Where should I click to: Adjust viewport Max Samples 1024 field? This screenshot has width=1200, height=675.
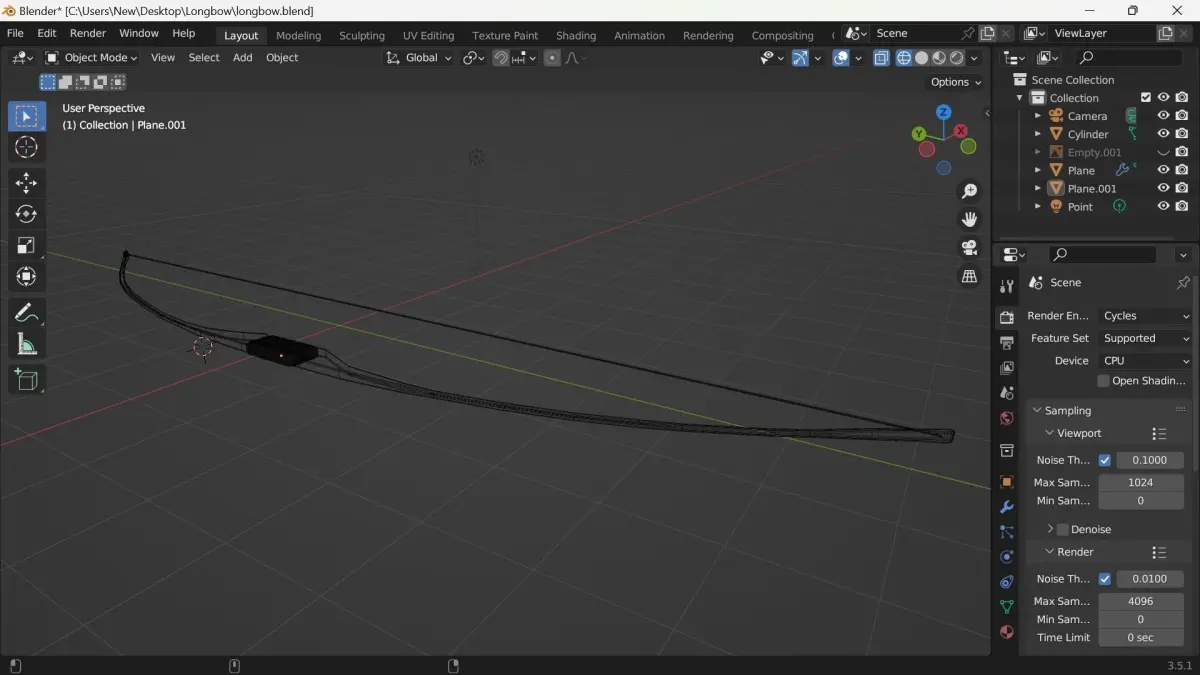(1141, 483)
